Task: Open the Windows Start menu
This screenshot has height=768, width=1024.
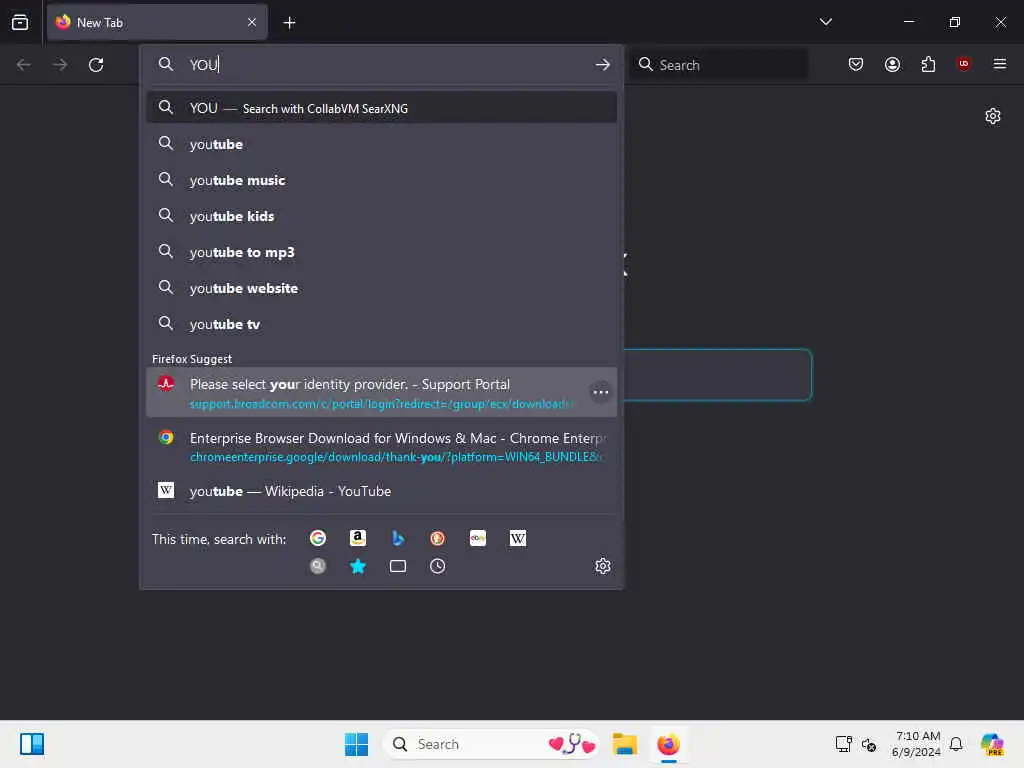Action: (x=357, y=744)
